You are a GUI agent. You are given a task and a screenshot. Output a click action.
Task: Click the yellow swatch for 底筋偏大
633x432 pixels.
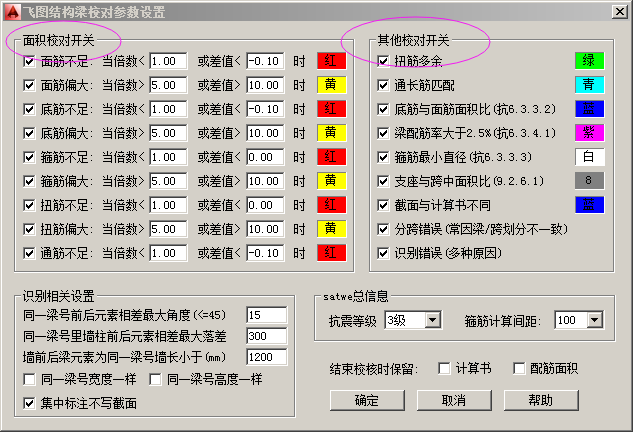click(x=331, y=133)
